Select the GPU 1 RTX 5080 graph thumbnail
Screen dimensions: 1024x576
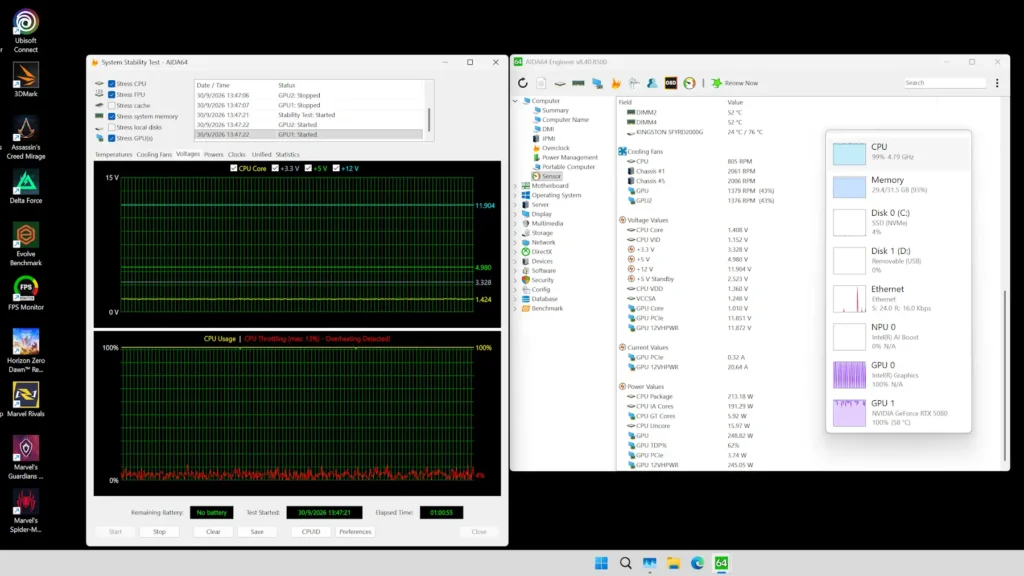coord(849,413)
